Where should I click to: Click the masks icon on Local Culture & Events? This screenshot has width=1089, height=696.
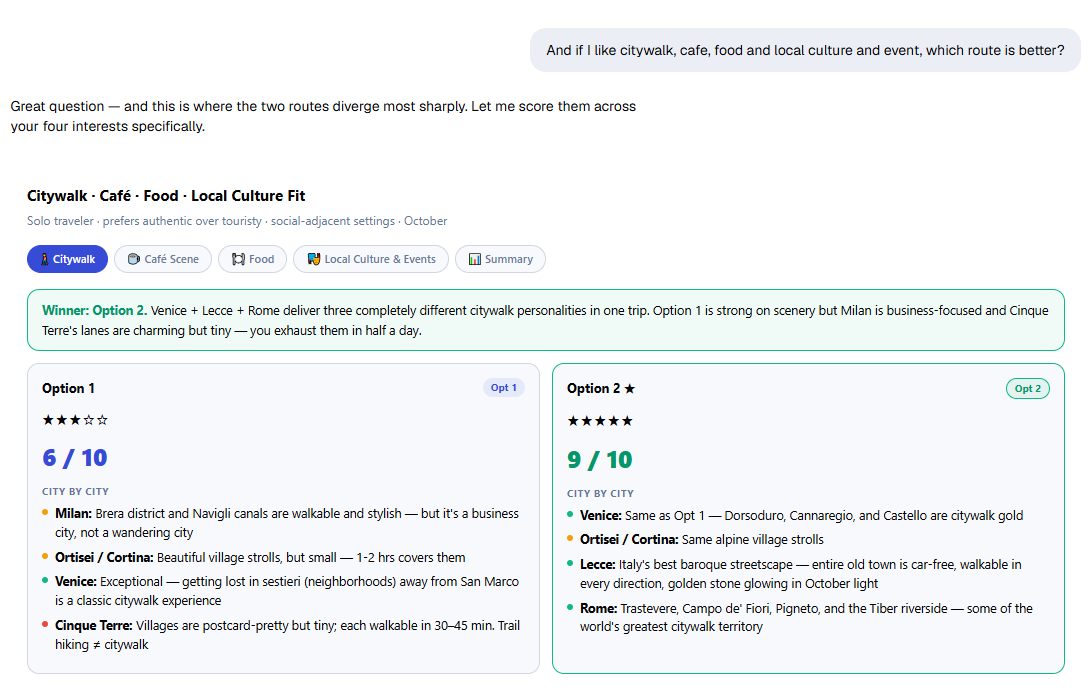click(314, 259)
